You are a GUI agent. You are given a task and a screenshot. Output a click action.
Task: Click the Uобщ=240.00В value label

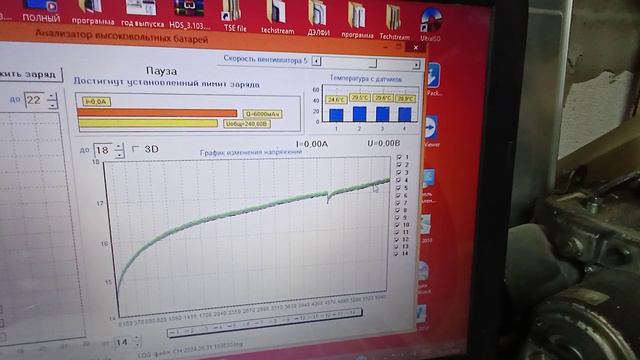tap(247, 124)
